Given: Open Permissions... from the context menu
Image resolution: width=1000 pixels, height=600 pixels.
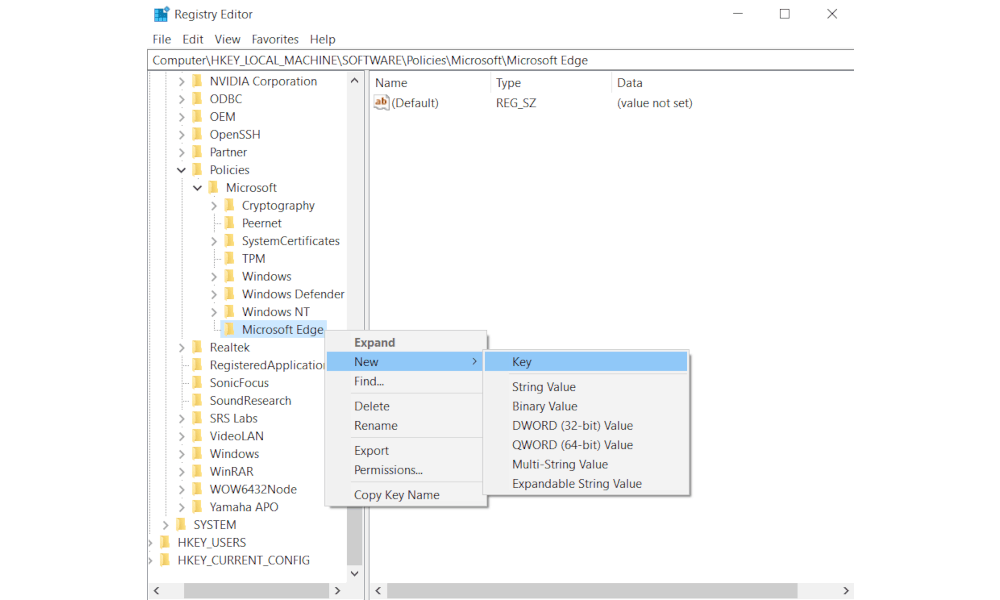Looking at the screenshot, I should 406,470.
